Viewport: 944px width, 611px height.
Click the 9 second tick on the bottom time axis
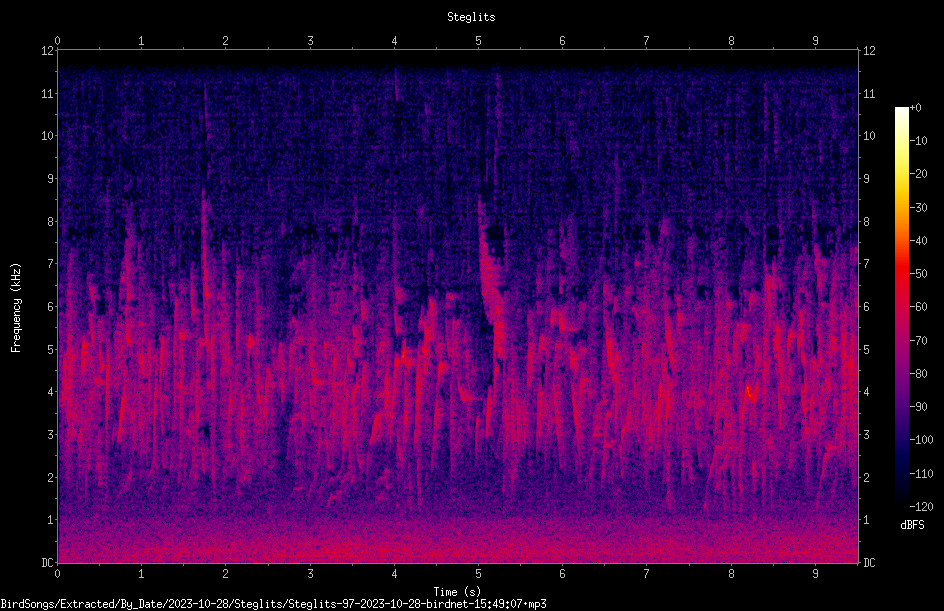[816, 574]
